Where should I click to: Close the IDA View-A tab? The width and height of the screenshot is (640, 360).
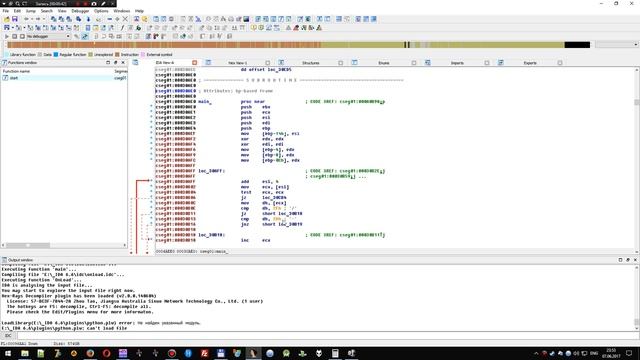(x=195, y=63)
